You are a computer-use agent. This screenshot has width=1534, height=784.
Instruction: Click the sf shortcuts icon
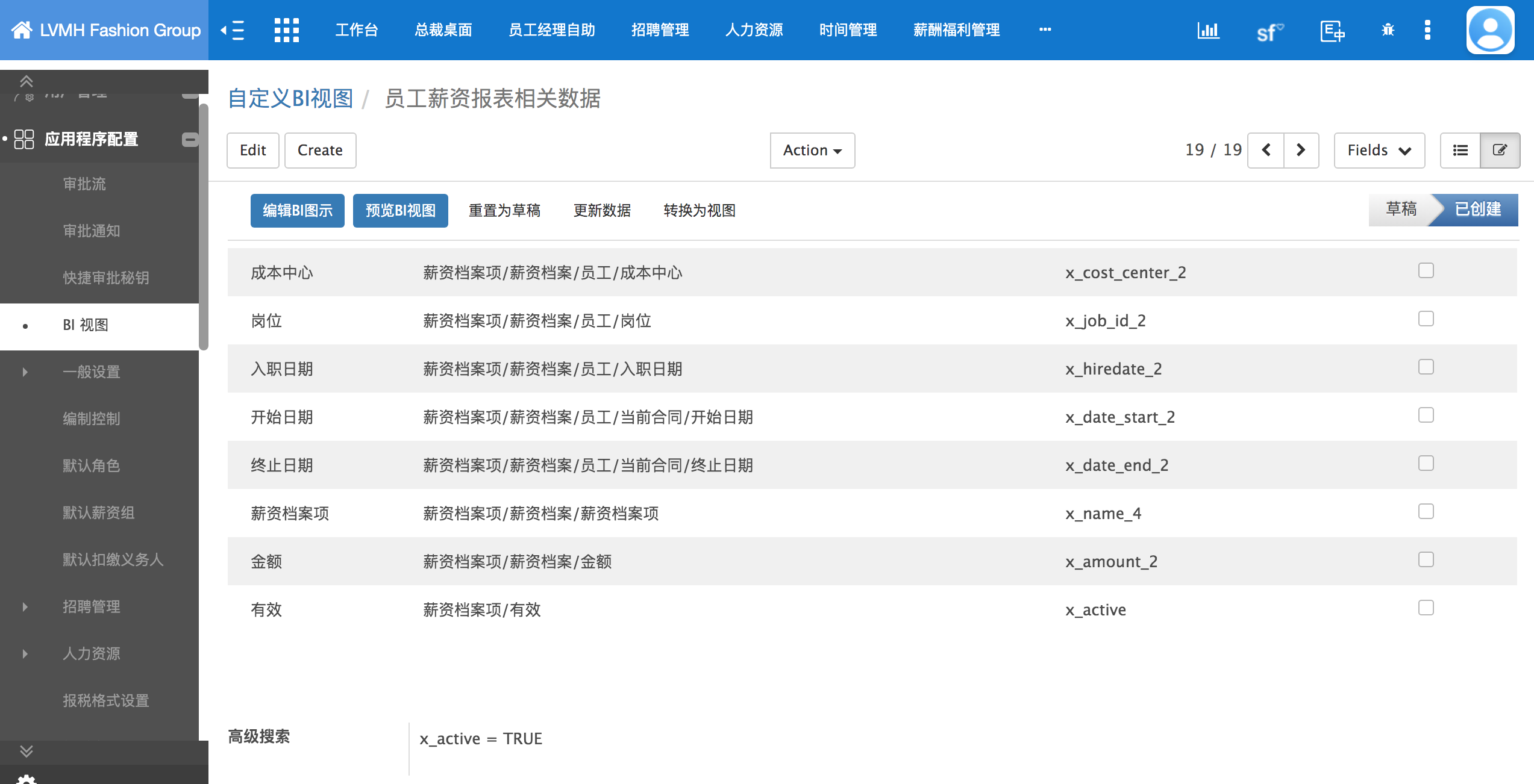[1268, 30]
